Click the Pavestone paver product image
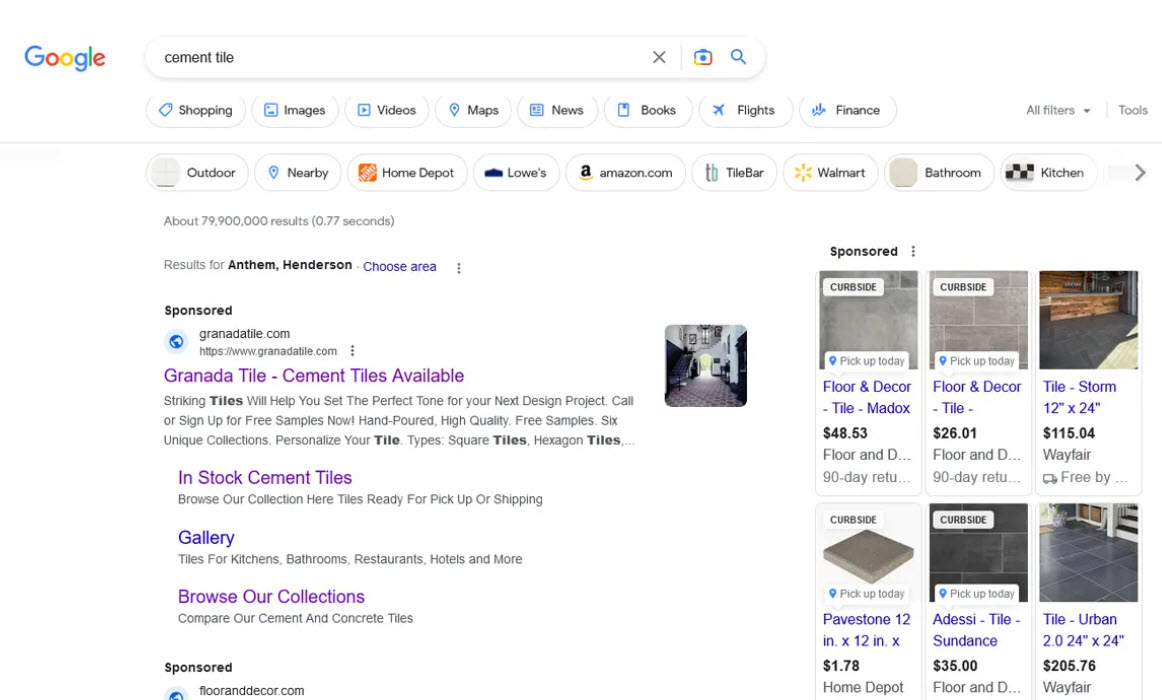The width and height of the screenshot is (1162, 700). (869, 553)
